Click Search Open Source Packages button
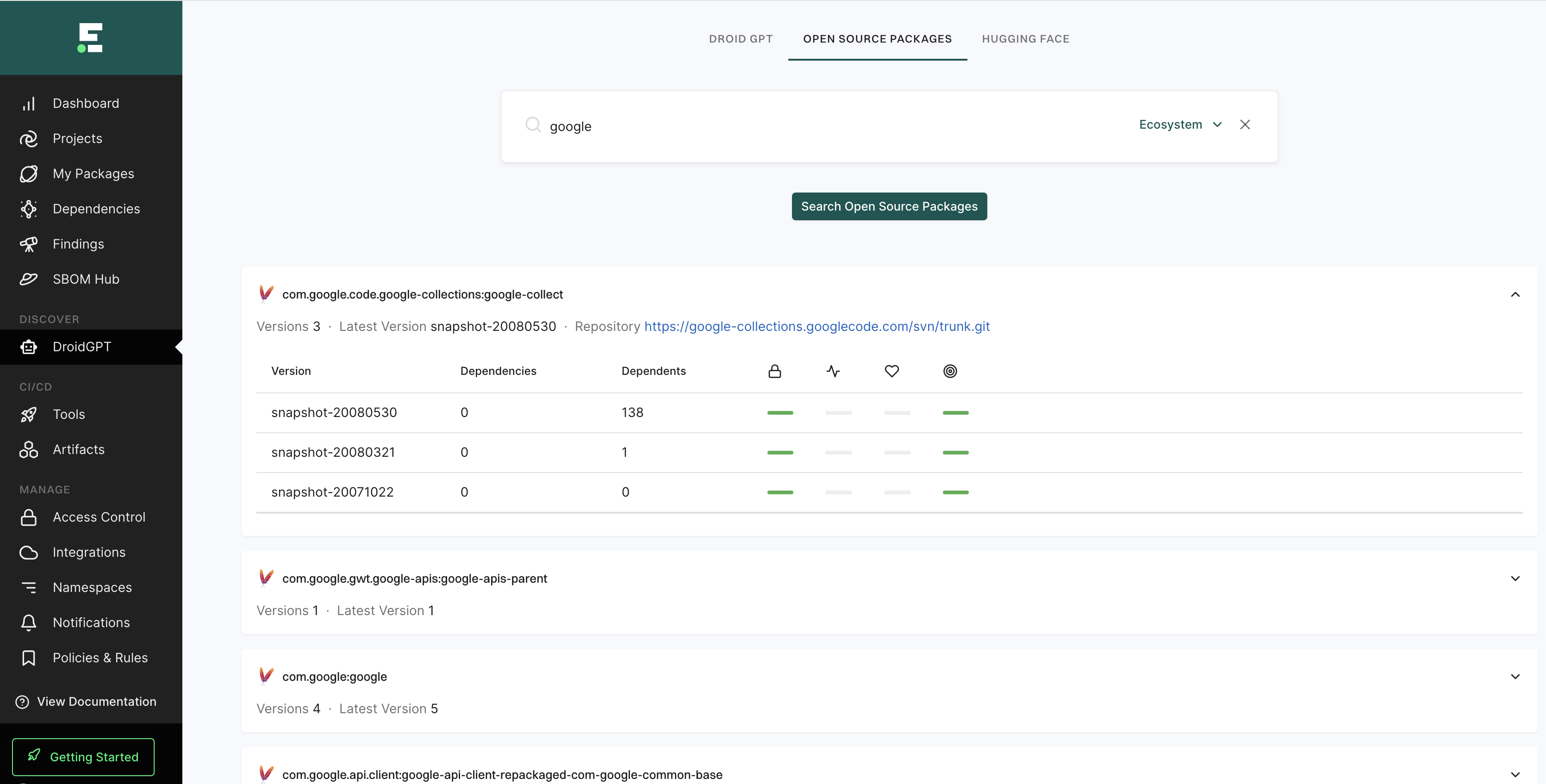This screenshot has height=784, width=1546. [889, 206]
